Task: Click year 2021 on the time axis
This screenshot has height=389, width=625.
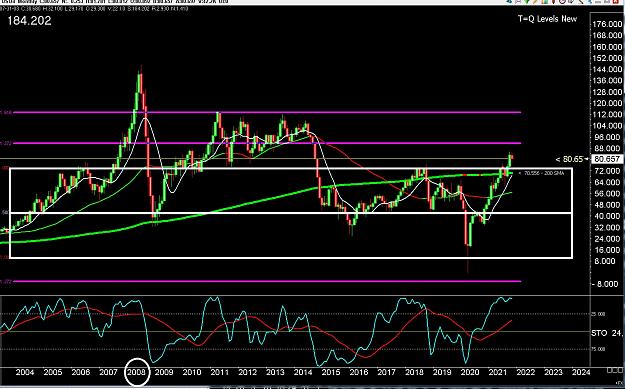Action: (498, 372)
